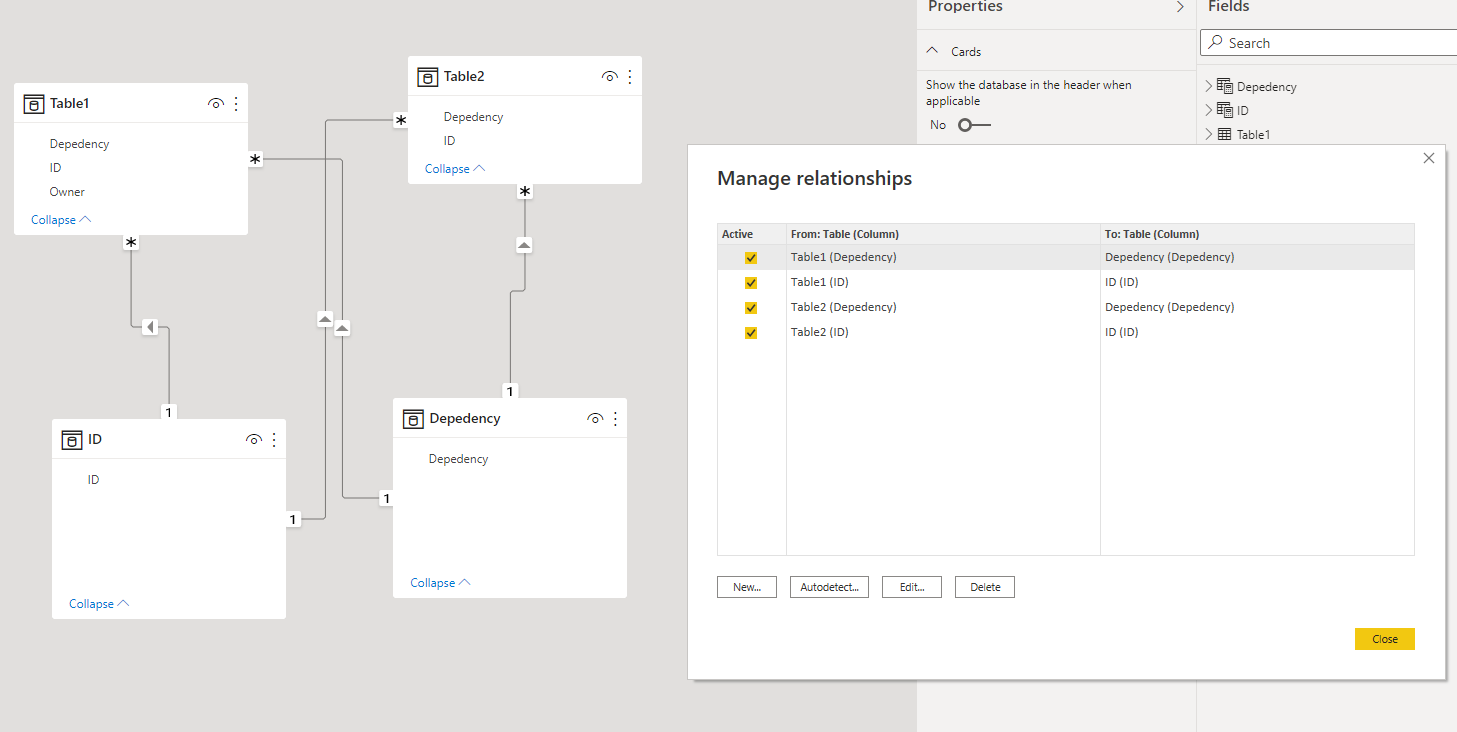Click the To: Table (Column) header
This screenshot has width=1457, height=732.
1257,234
